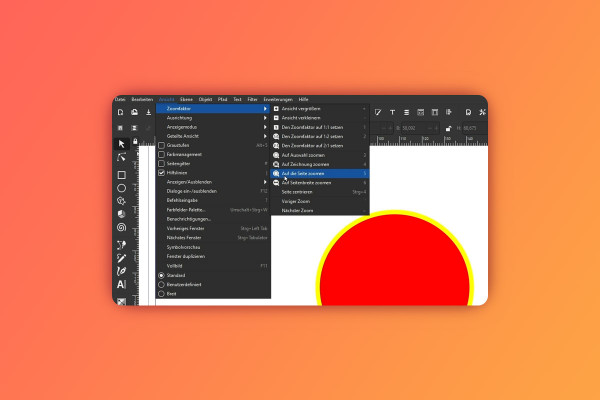Click the Select all objects icon
The height and width of the screenshot is (400, 600).
[x=120, y=128]
